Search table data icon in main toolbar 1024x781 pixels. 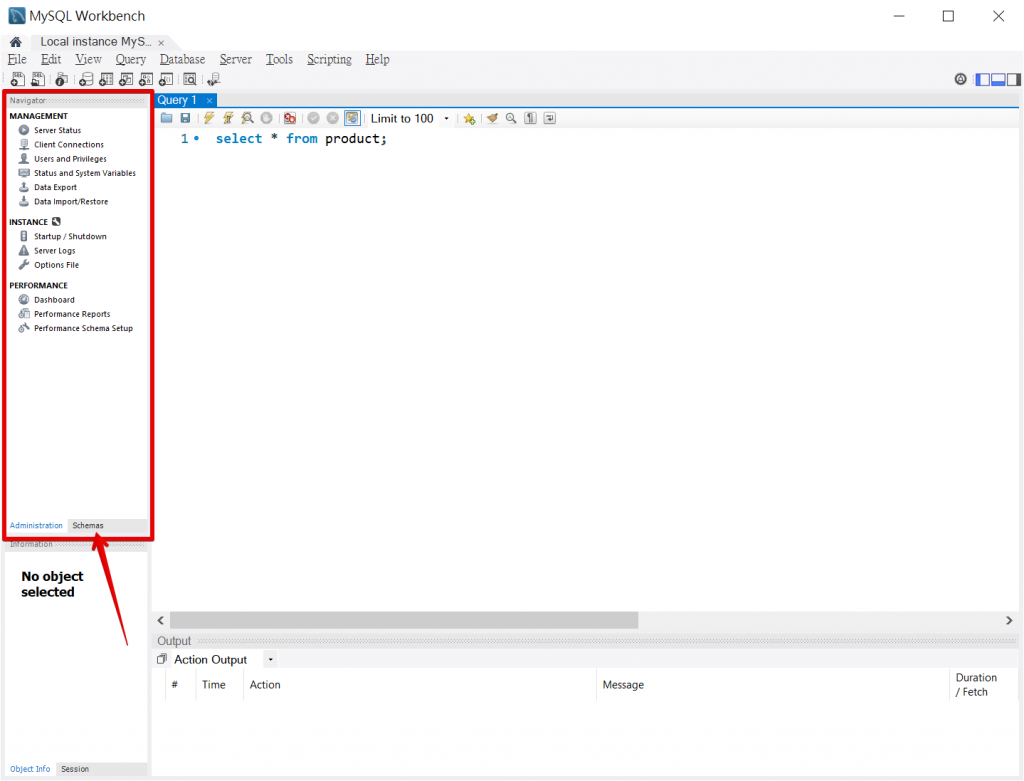tap(189, 80)
